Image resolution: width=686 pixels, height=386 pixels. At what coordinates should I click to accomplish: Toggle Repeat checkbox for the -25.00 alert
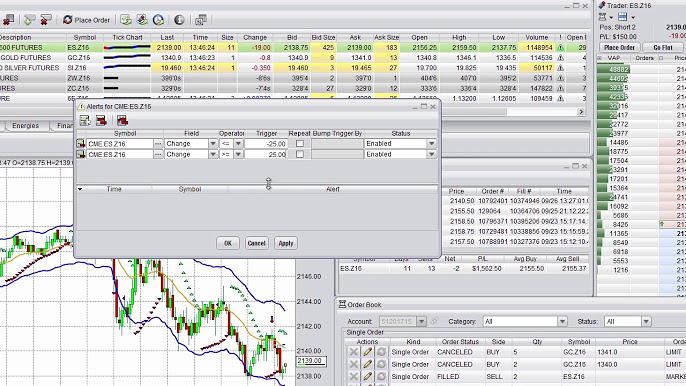pos(300,144)
